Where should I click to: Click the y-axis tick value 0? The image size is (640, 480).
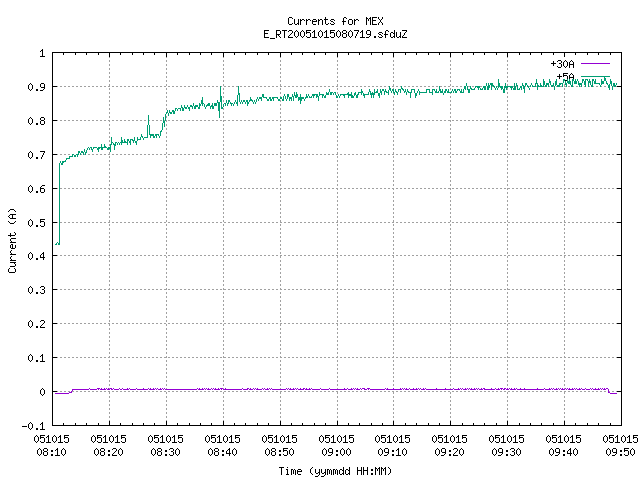click(x=42, y=392)
